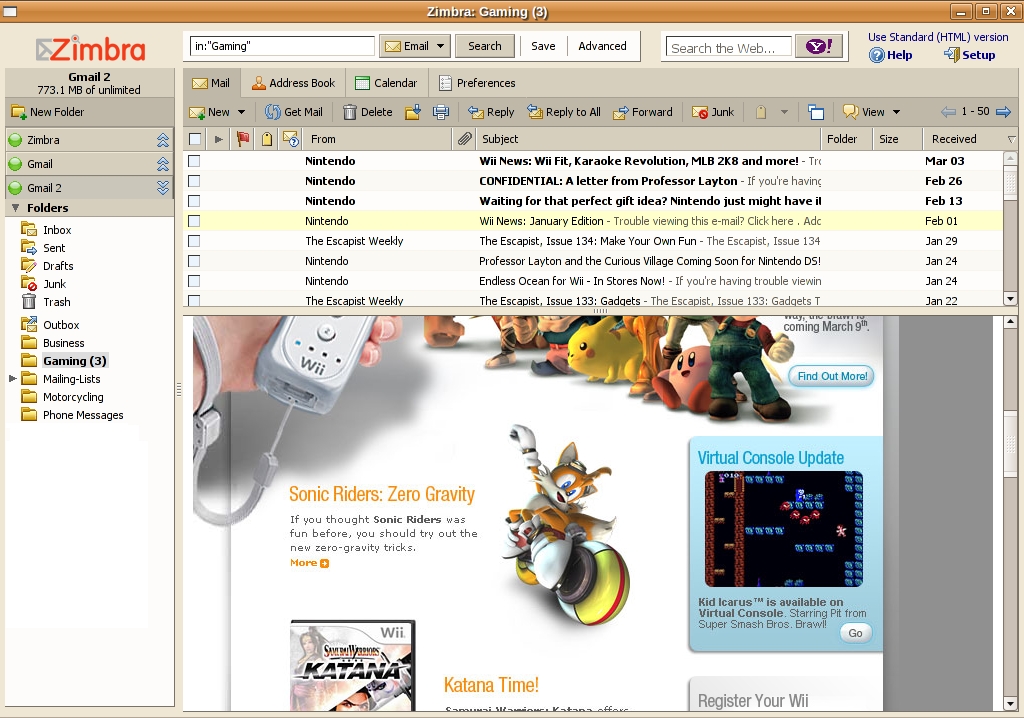Viewport: 1024px width, 718px height.
Task: Open the message in a new window icon
Action: click(816, 112)
